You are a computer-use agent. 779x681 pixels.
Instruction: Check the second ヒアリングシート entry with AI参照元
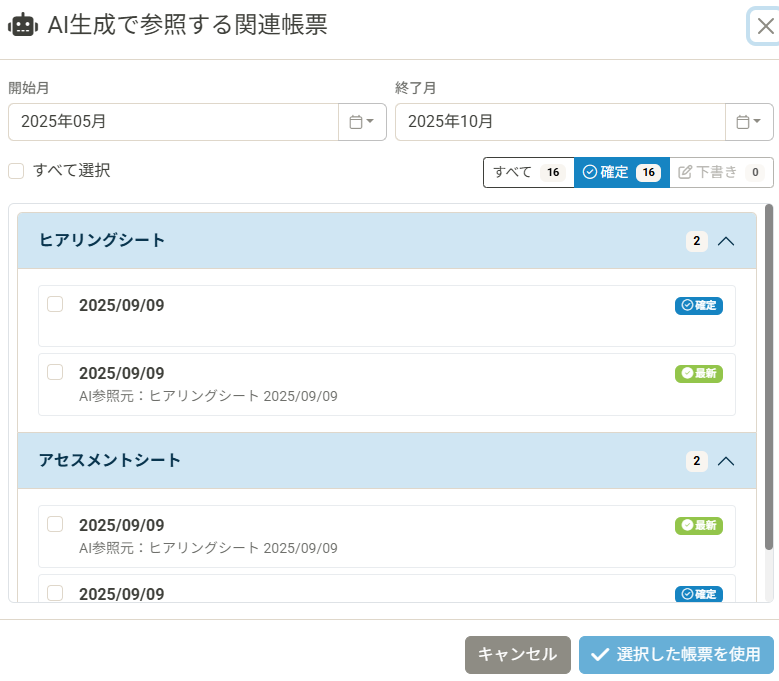tap(55, 372)
